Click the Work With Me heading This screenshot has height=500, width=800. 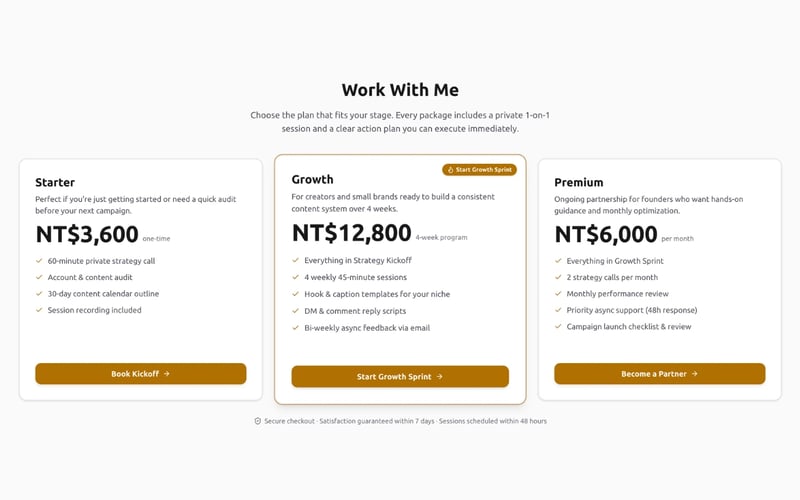click(x=400, y=90)
